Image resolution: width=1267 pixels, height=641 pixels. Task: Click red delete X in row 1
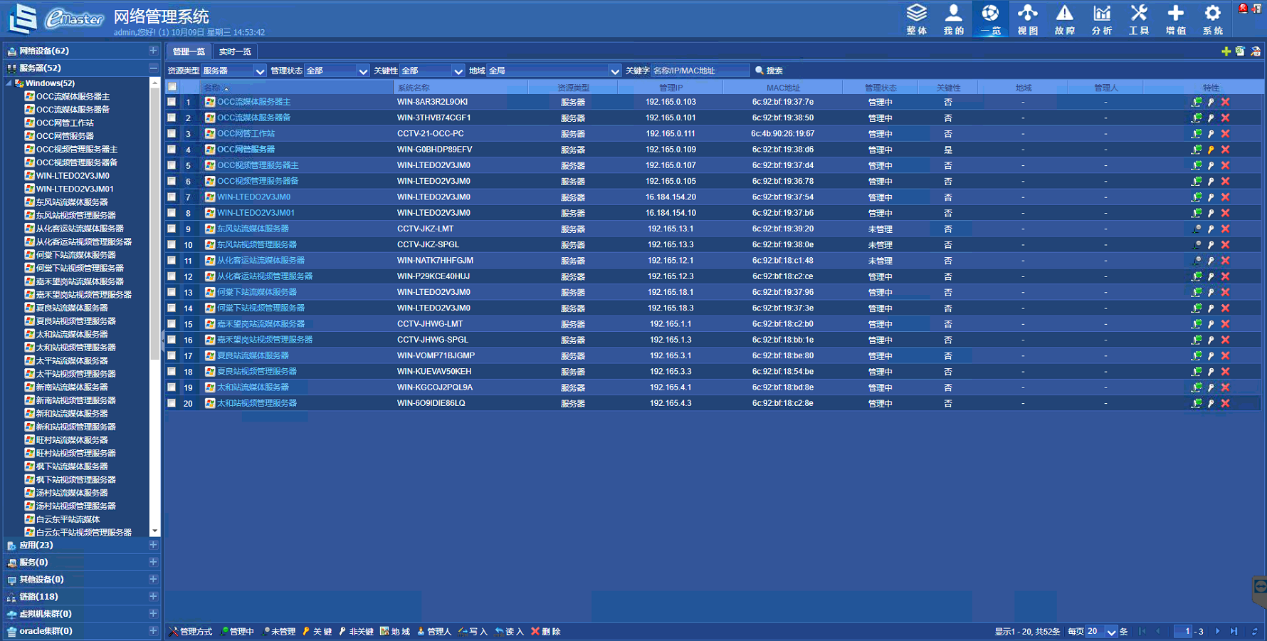tap(1225, 102)
